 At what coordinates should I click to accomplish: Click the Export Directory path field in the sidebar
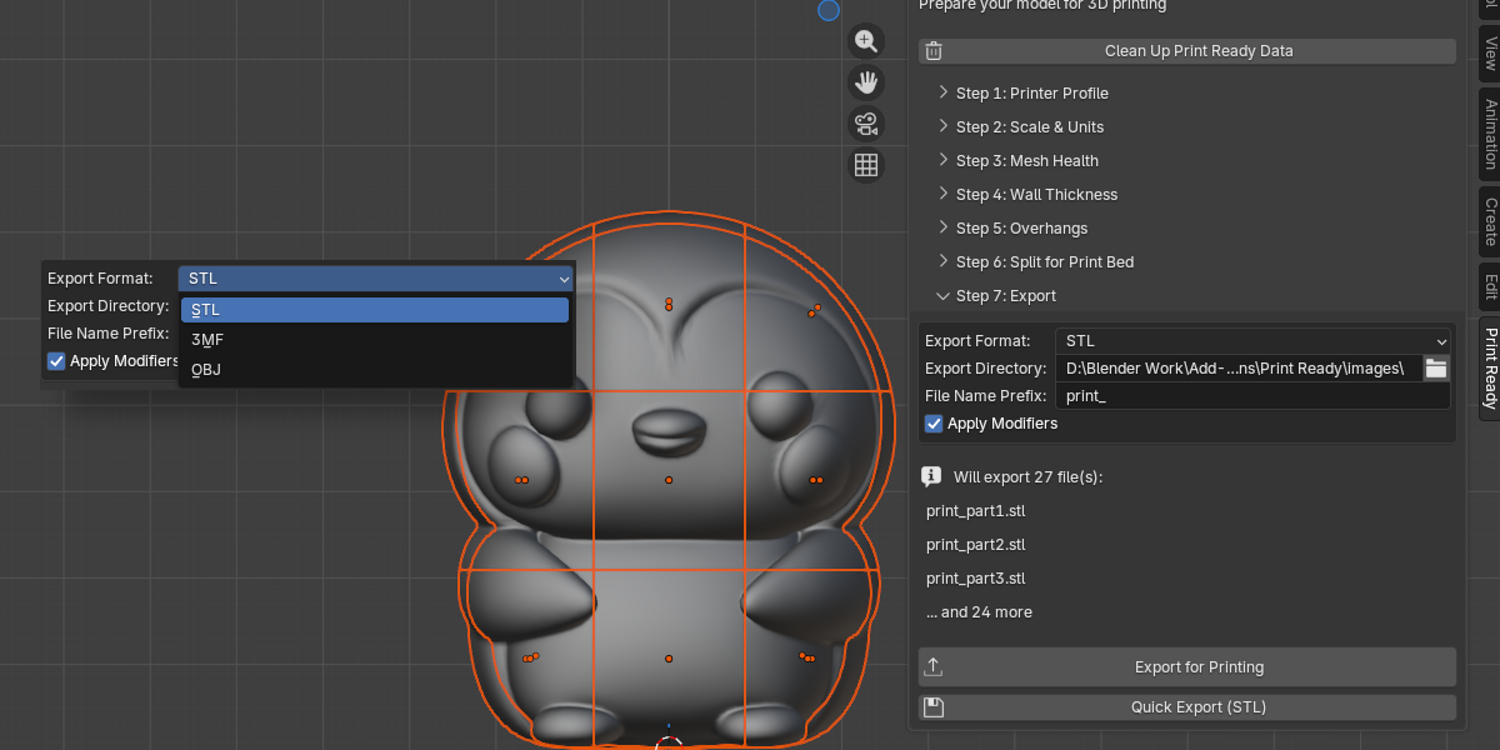point(1239,368)
